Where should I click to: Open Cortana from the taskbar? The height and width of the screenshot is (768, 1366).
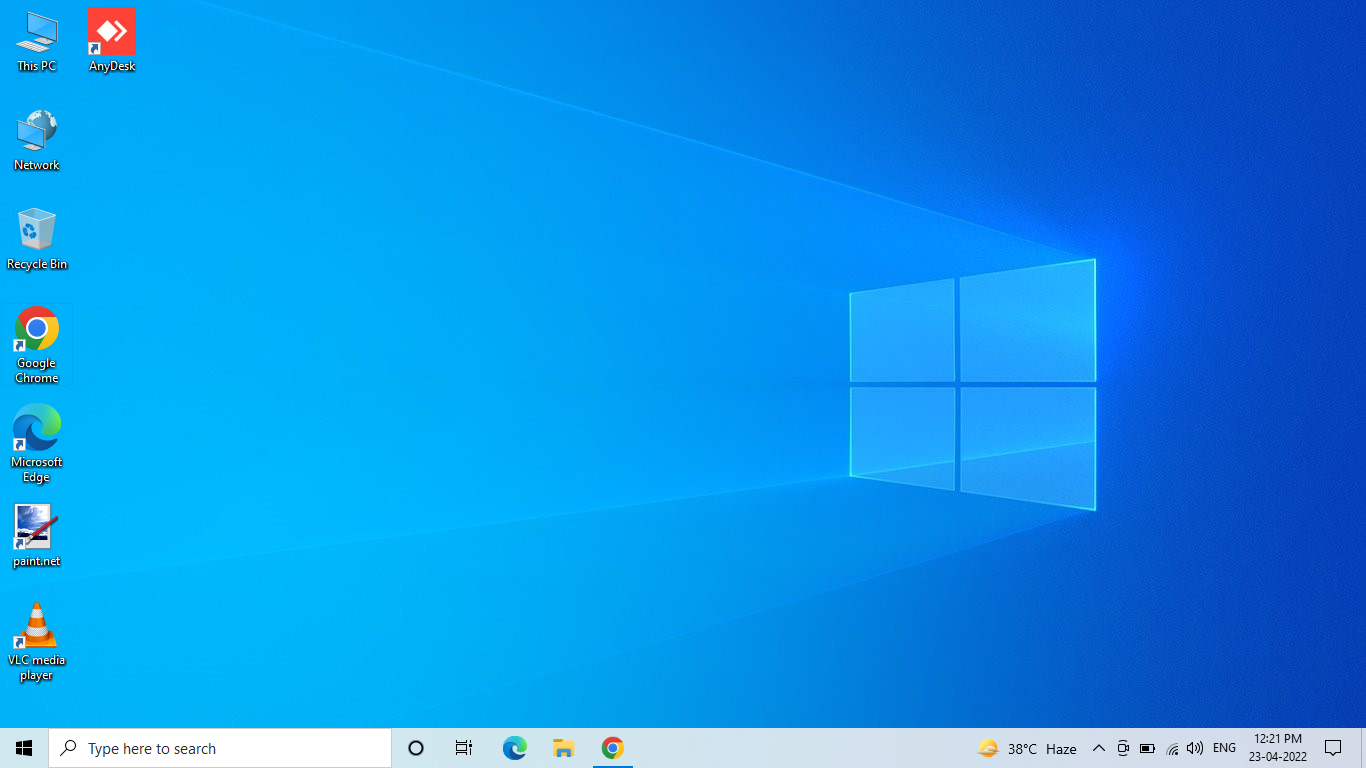(416, 748)
